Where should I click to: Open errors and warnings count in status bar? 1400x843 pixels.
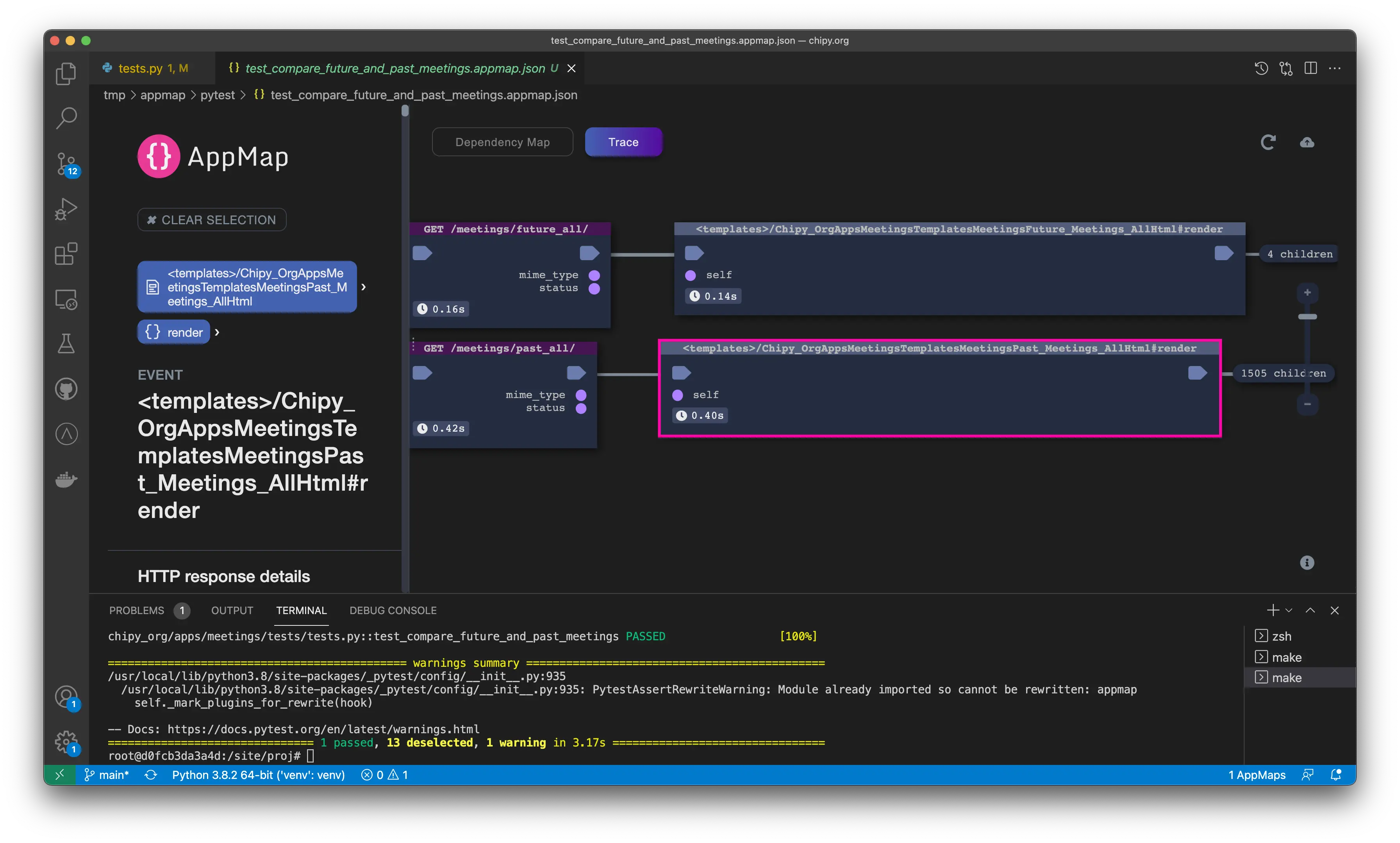coord(384,775)
